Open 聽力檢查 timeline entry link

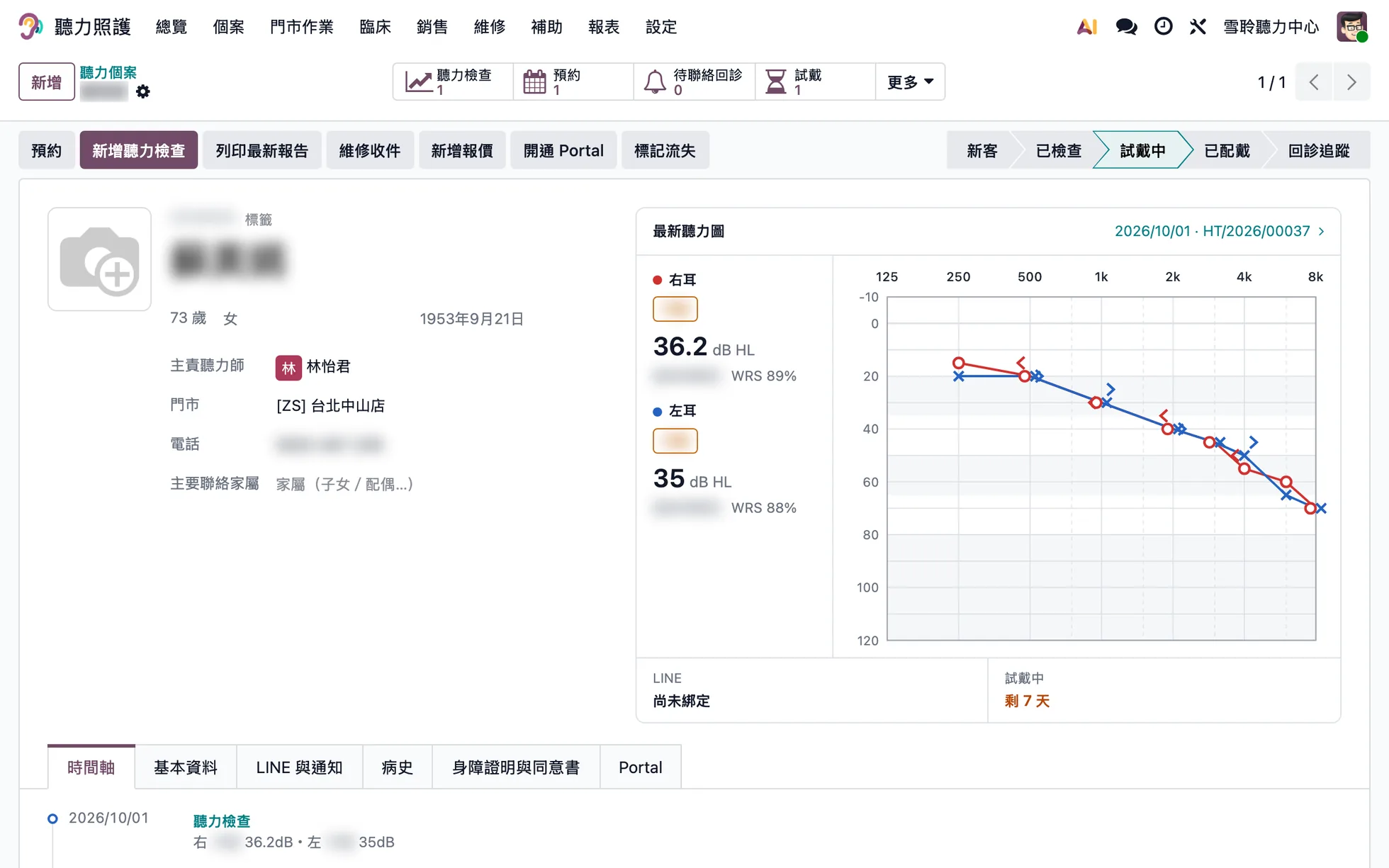tap(222, 821)
